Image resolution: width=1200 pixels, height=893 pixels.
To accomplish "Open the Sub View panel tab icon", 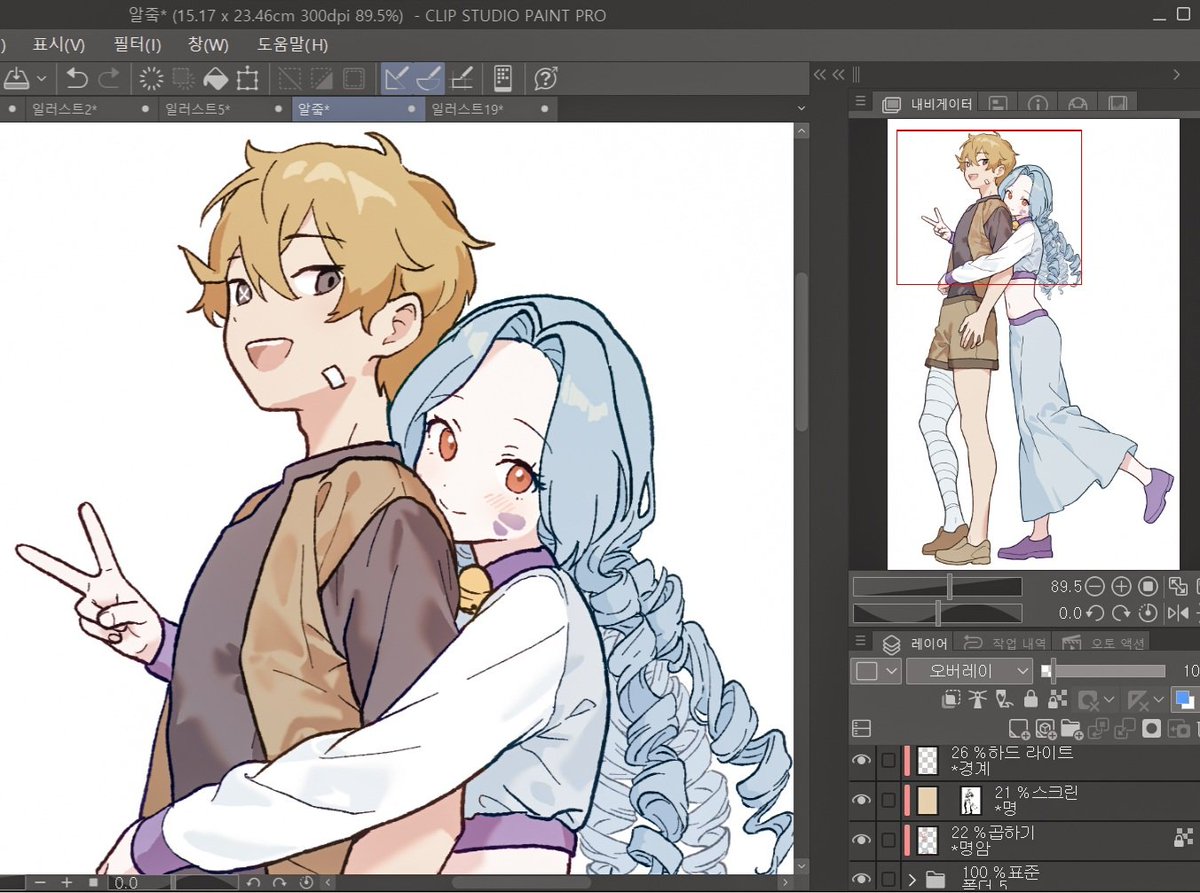I will click(x=998, y=103).
